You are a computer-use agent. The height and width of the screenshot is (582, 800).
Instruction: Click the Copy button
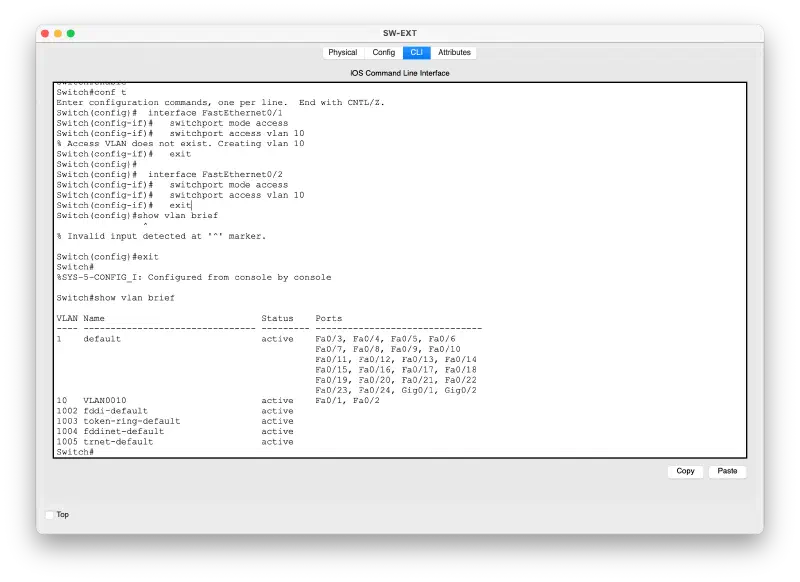[x=685, y=471]
